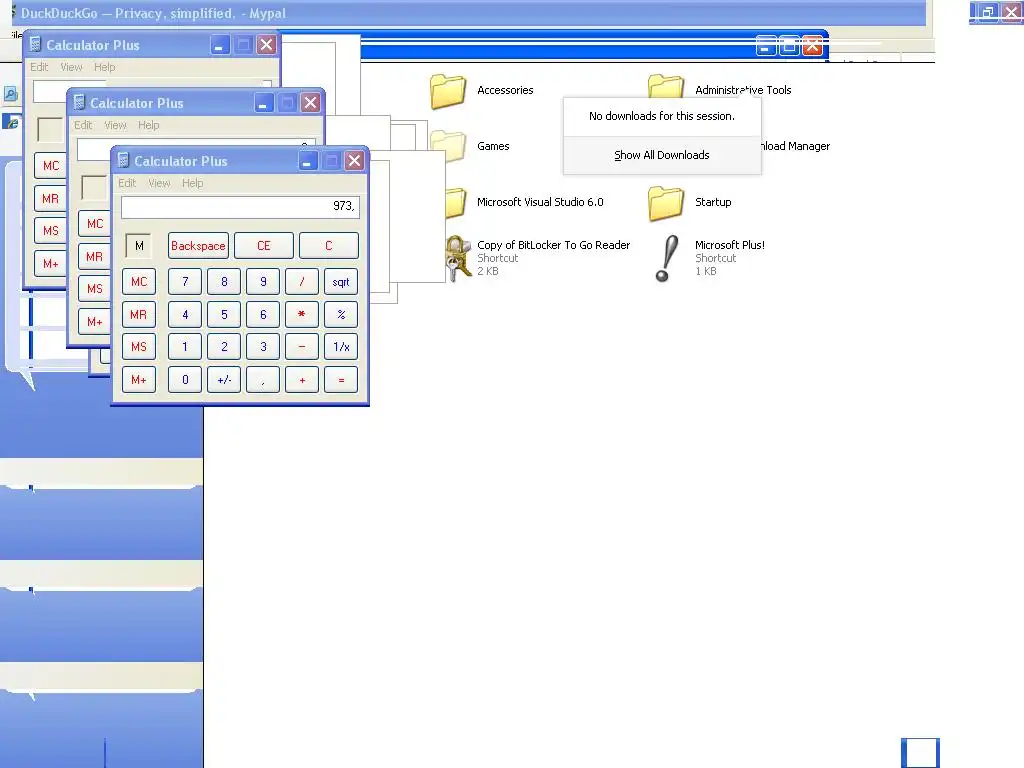Open the Startup folder icon
The image size is (1024, 768).
[665, 203]
